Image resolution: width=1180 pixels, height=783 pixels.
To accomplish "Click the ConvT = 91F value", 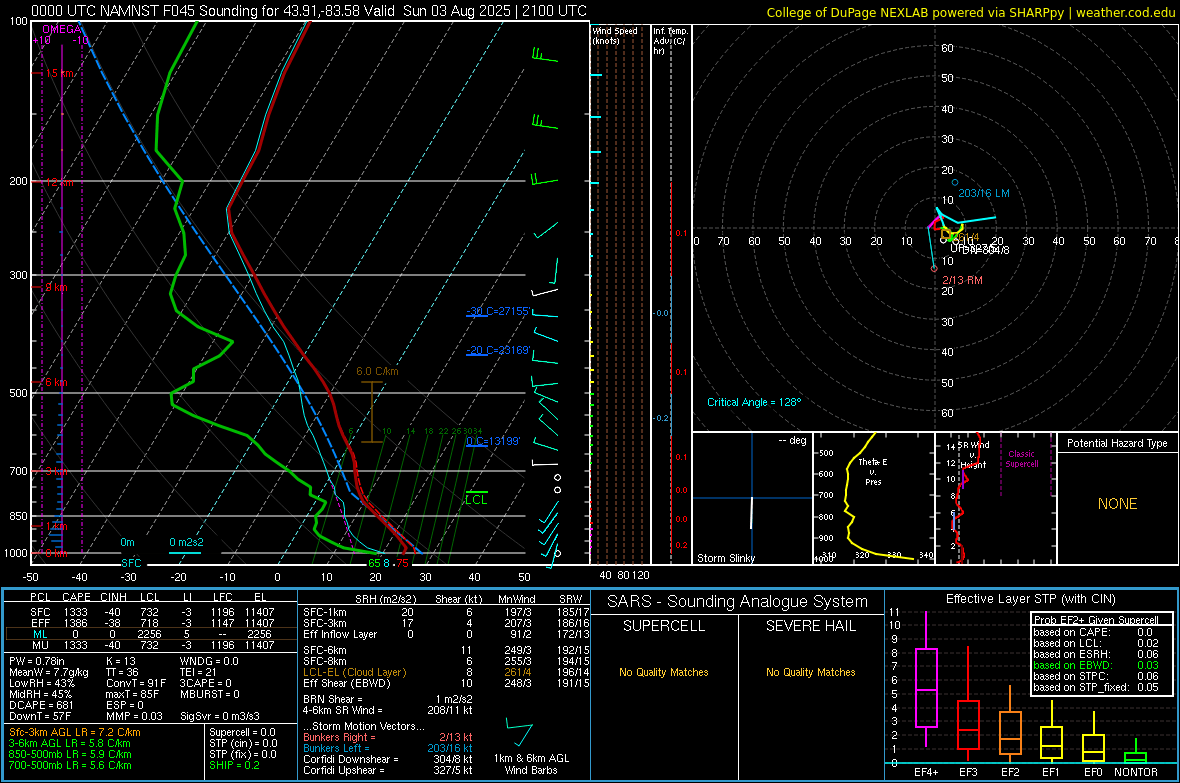I will [x=136, y=683].
